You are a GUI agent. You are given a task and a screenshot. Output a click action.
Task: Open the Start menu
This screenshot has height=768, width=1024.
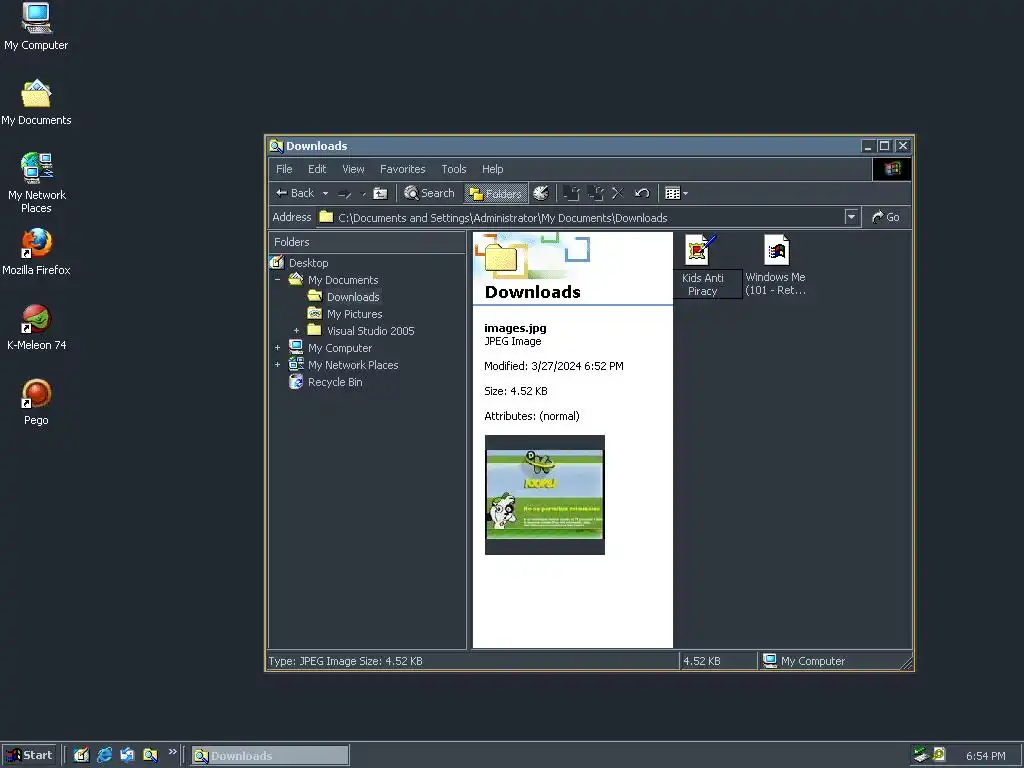click(29, 756)
